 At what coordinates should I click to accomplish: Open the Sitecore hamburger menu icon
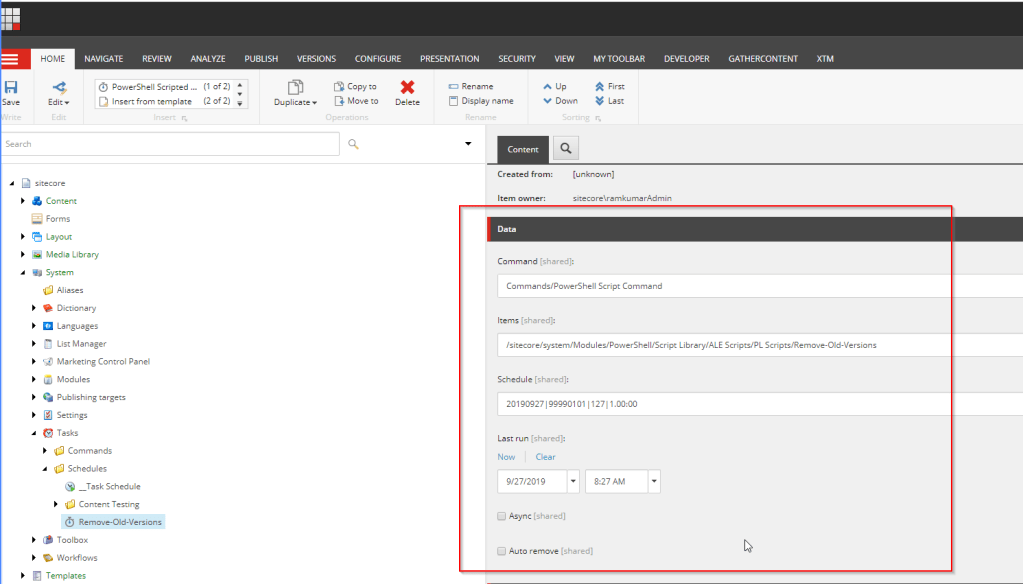(x=10, y=59)
